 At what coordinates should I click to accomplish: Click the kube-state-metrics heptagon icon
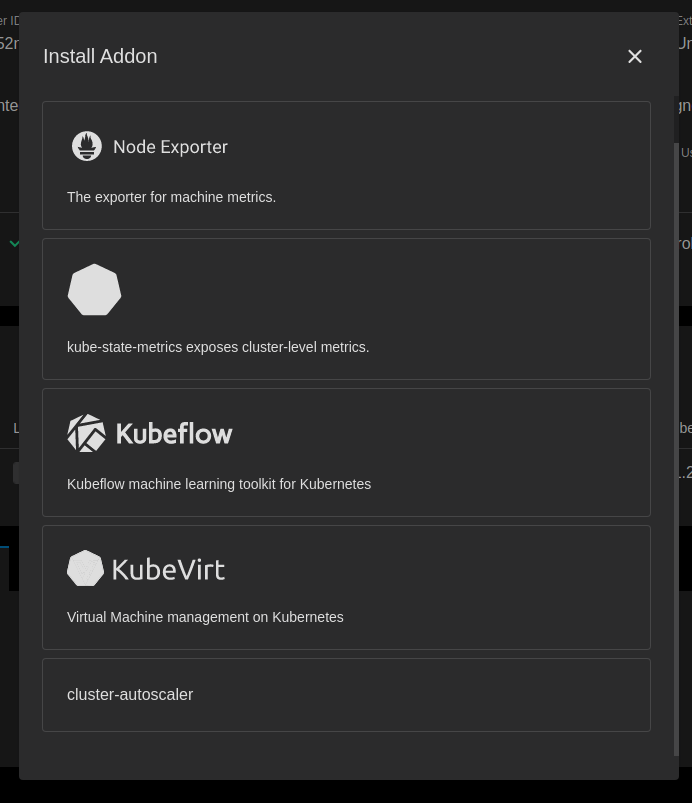[94, 289]
